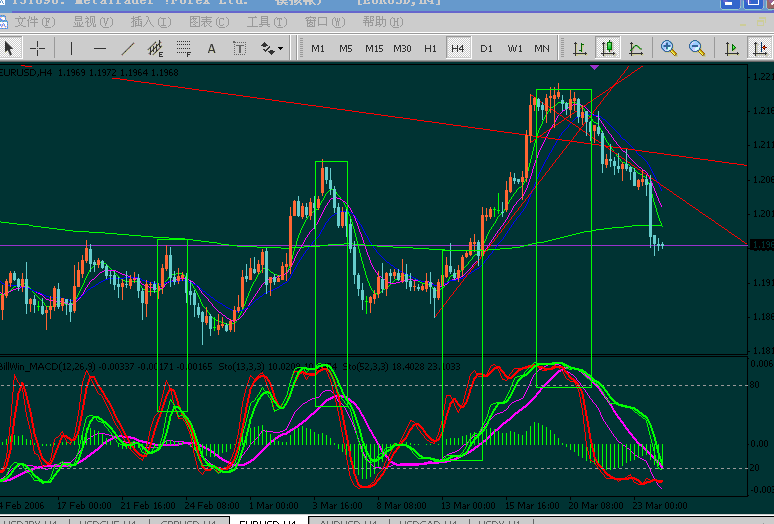Image resolution: width=774 pixels, height=524 pixels.
Task: Open the Arrows objects dropdown
Action: tap(272, 48)
